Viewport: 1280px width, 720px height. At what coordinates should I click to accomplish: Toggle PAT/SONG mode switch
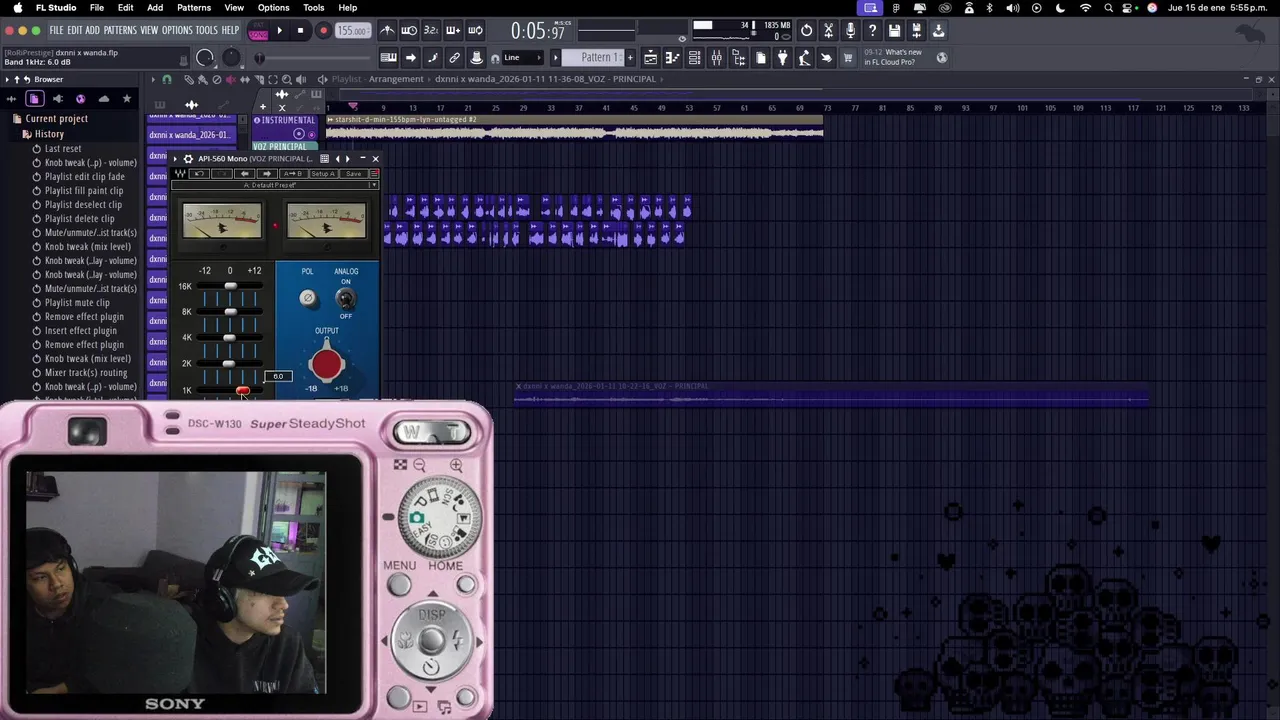pyautogui.click(x=257, y=31)
